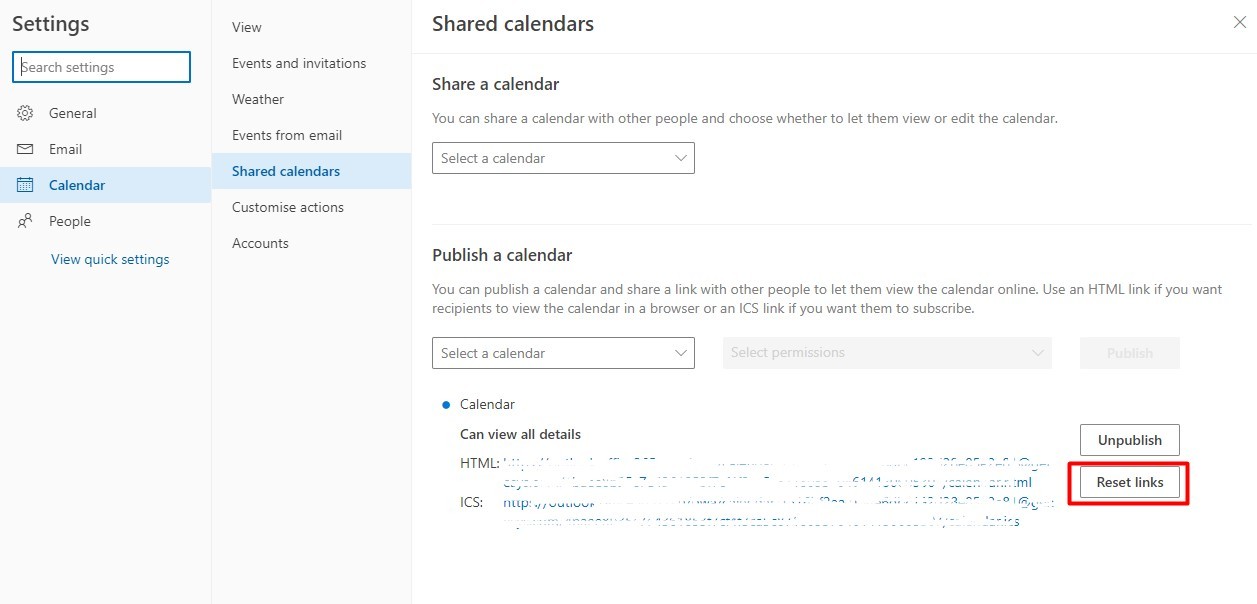Screen dimensions: 1257x604
Task: Open Publish a calendar selection dropdown
Action: (x=563, y=353)
